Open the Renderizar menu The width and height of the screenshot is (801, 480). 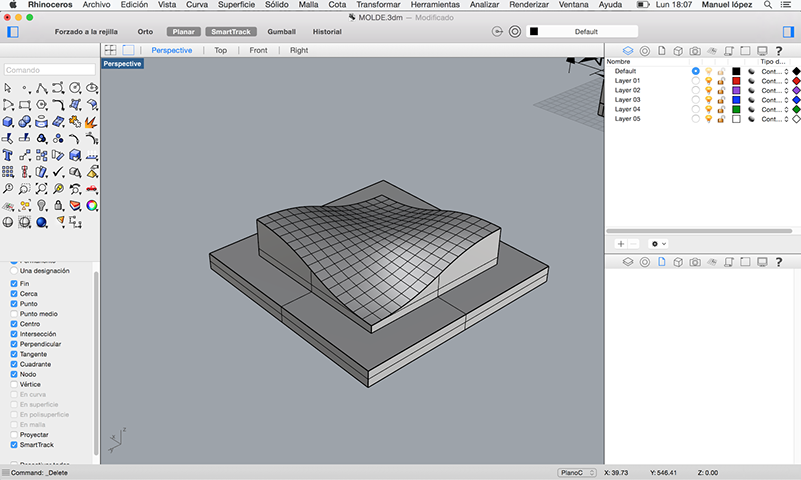(x=529, y=5)
